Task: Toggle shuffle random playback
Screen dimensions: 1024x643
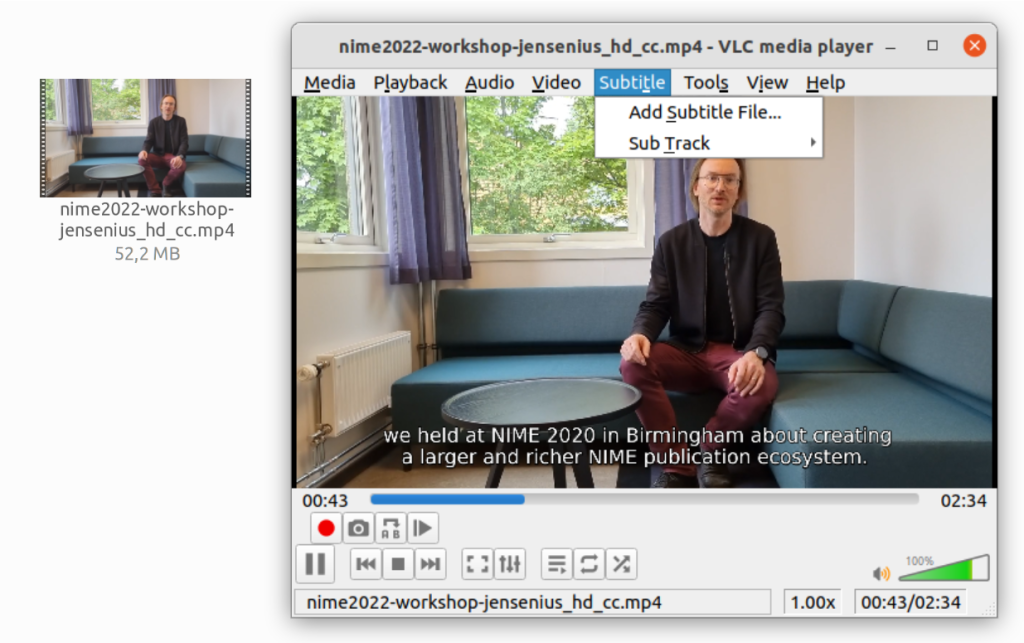Action: click(621, 564)
